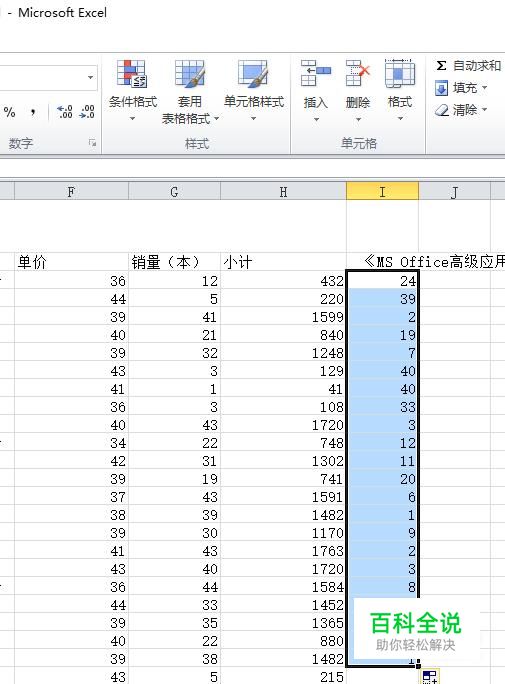The width and height of the screenshot is (505, 684).
Task: Click the Format cells (格式) icon
Action: [x=399, y=73]
